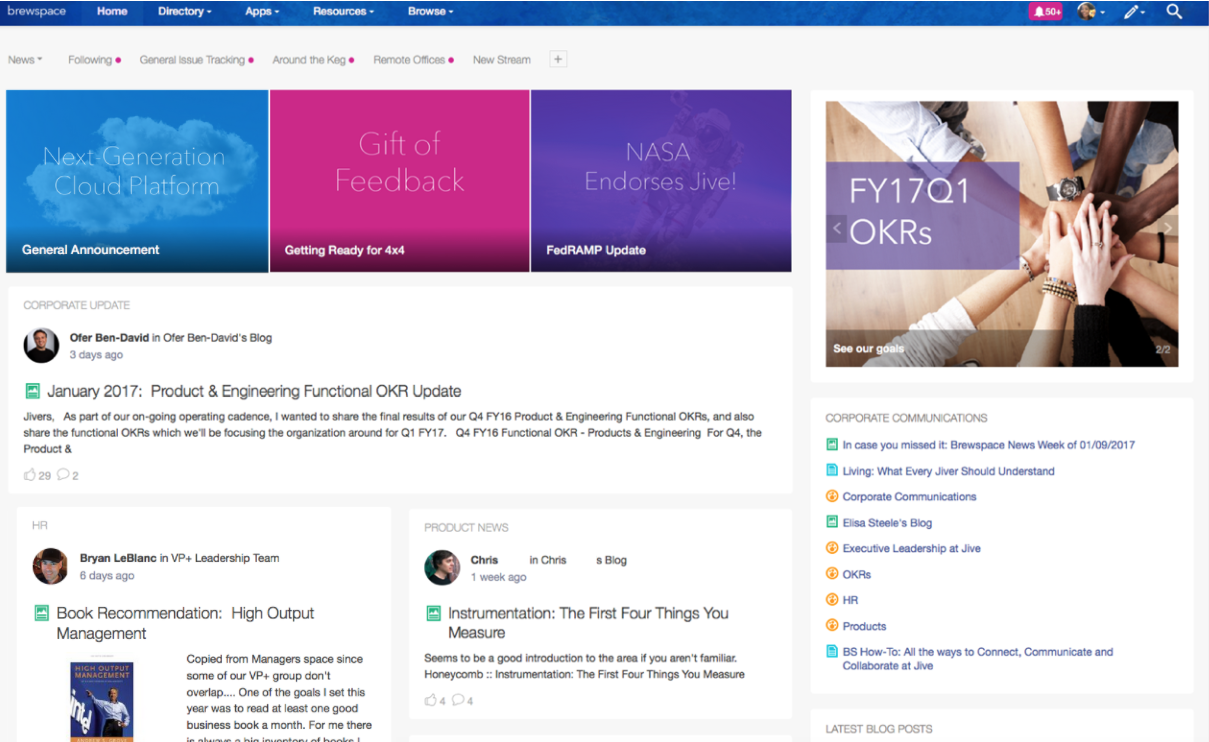Screen dimensions: 1209x742
Task: Open the notifications bell showing 50+
Action: [1045, 12]
